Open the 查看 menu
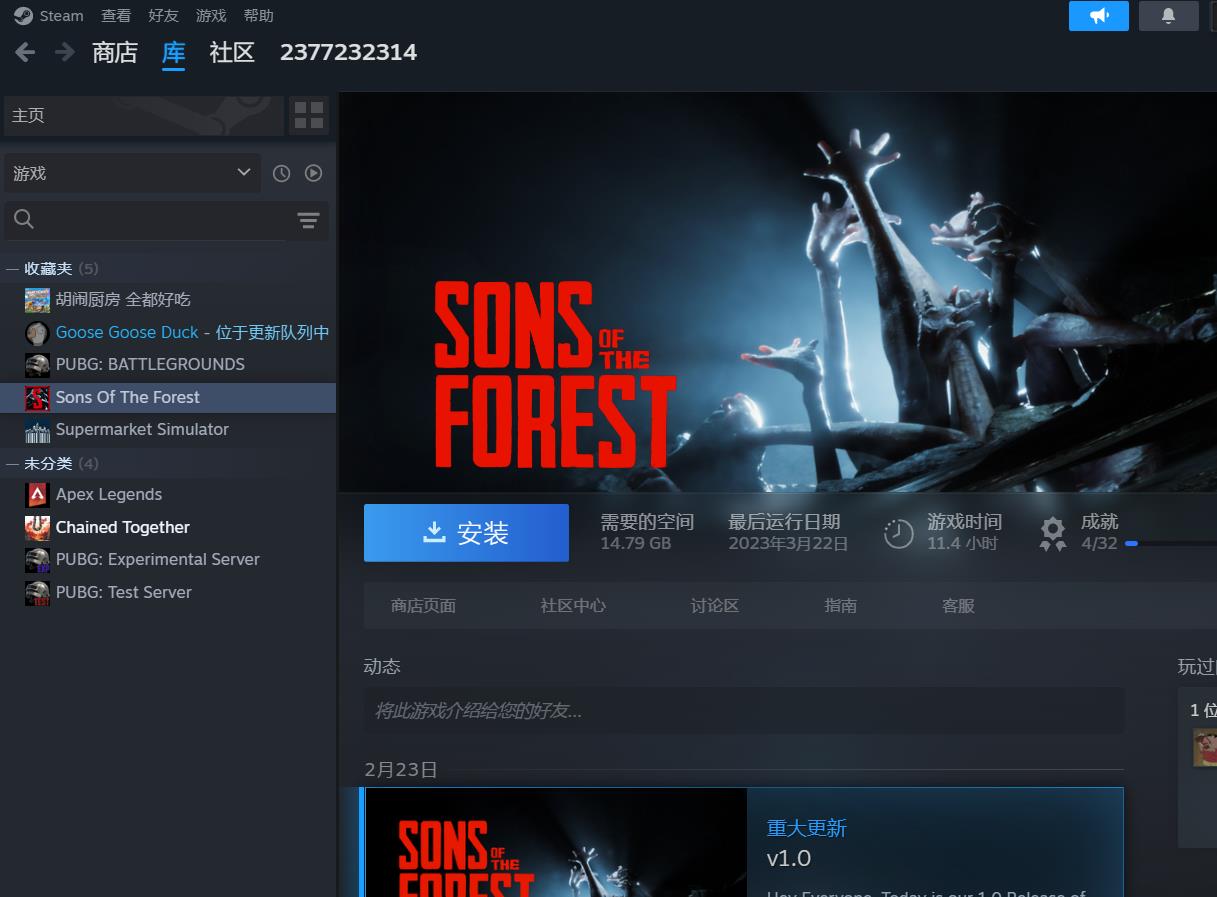 tap(116, 16)
